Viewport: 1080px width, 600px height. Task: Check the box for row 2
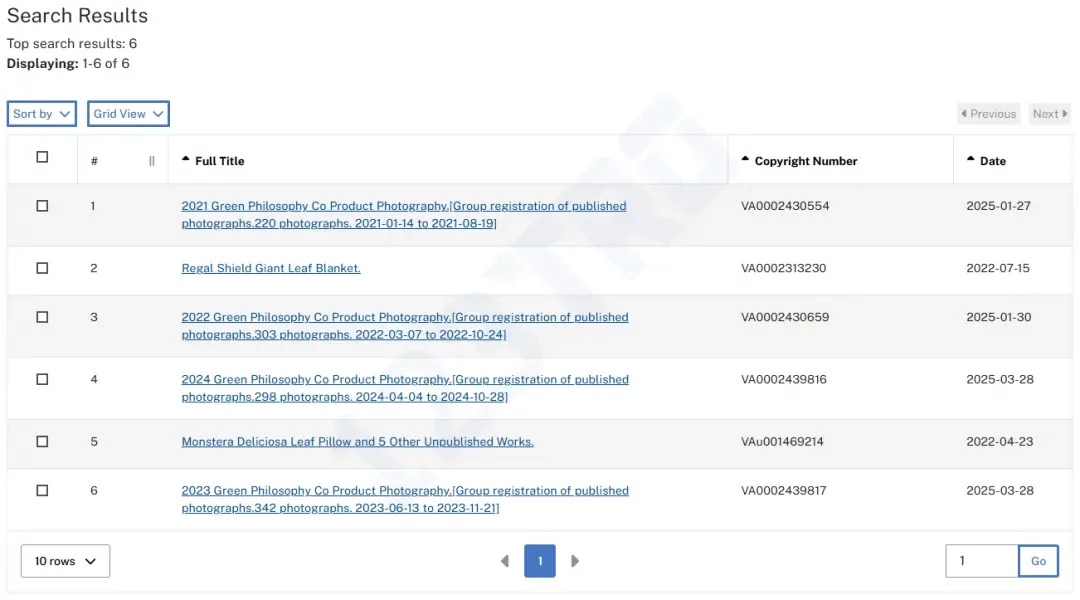point(42,268)
